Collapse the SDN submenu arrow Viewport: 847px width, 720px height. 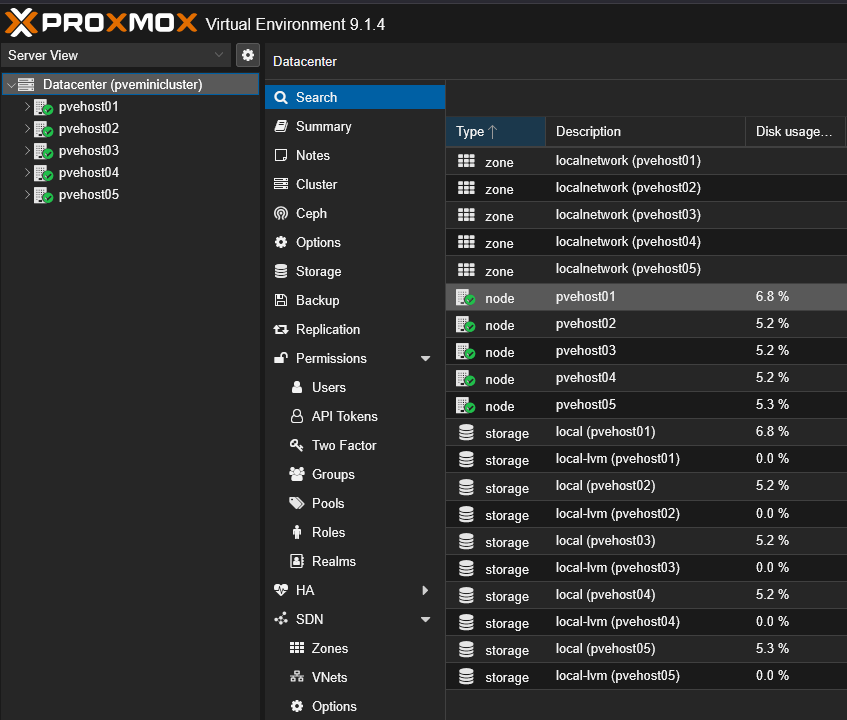(426, 620)
